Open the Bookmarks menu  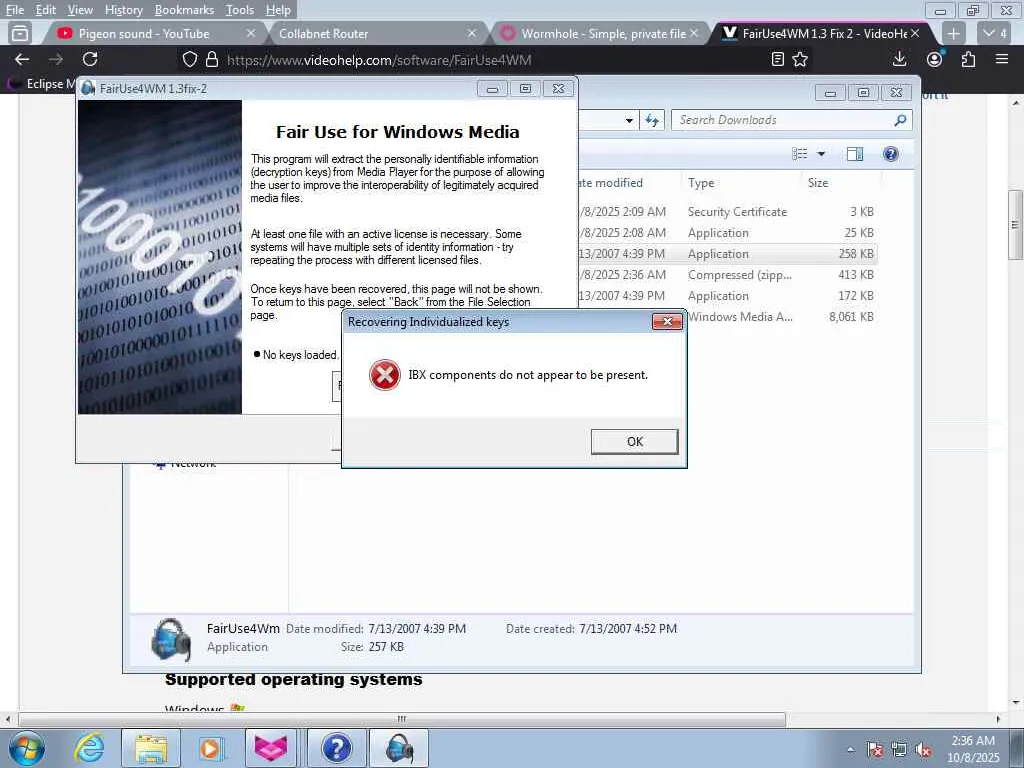[x=184, y=10]
